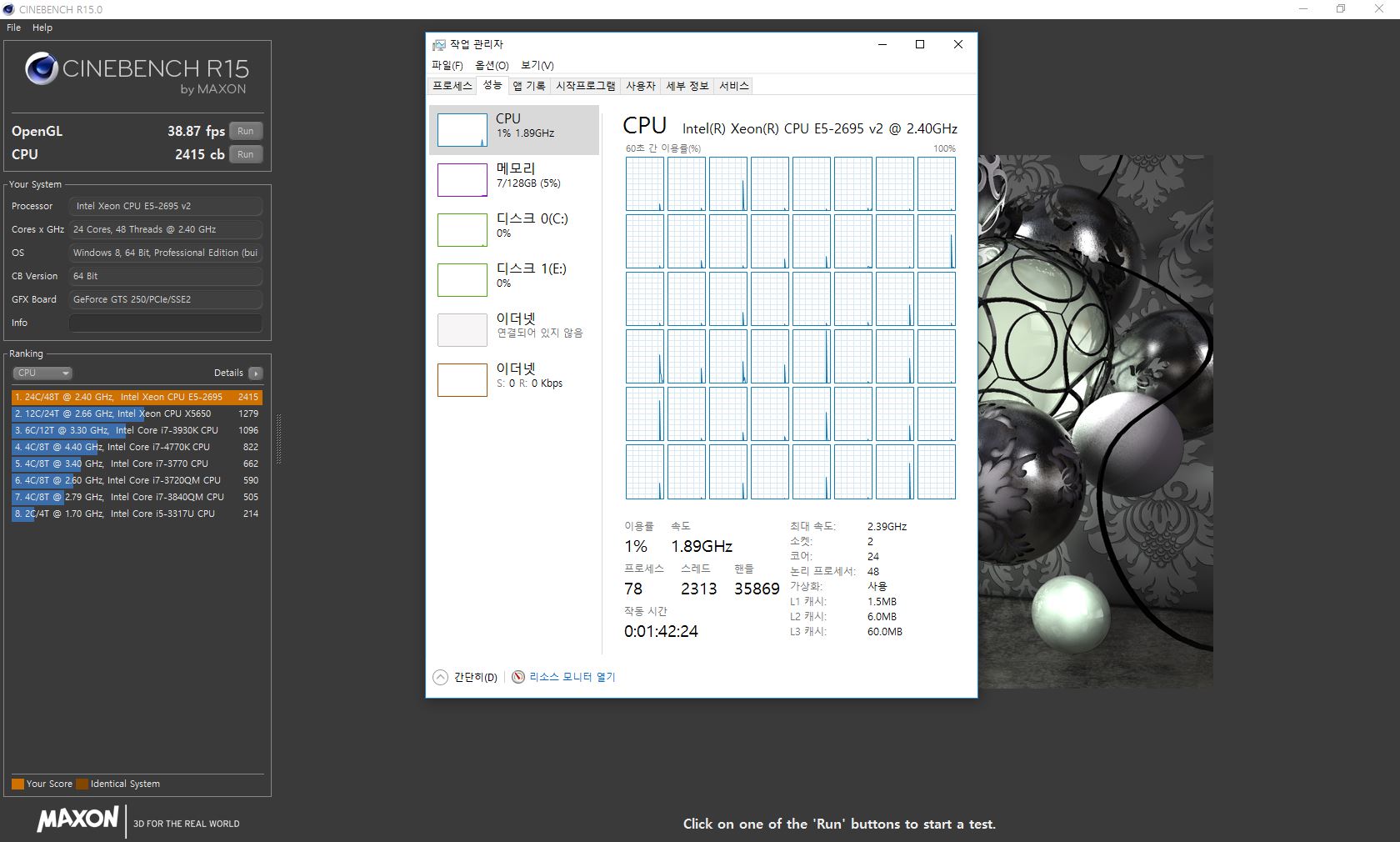Switch to the 서비스 tab
Screen dimensions: 1400x842
pyautogui.click(x=734, y=86)
